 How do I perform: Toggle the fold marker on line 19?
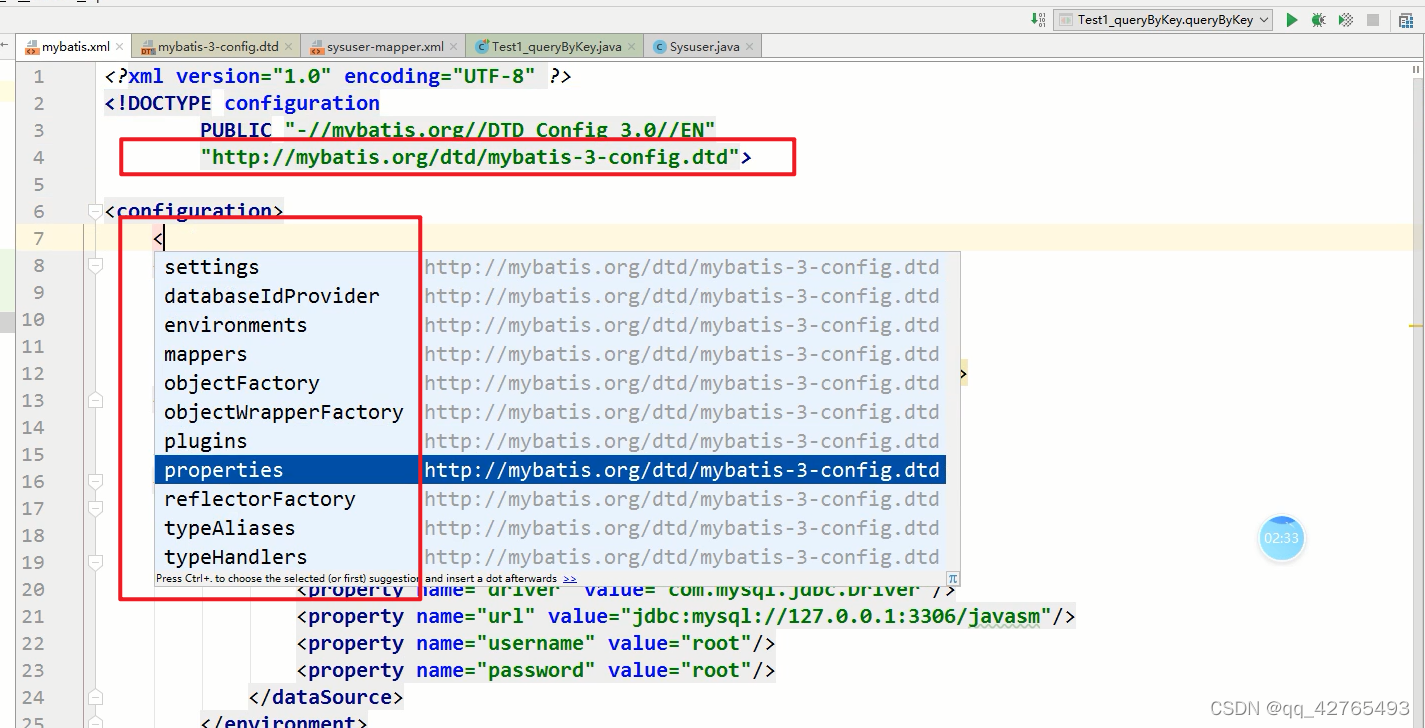(95, 562)
